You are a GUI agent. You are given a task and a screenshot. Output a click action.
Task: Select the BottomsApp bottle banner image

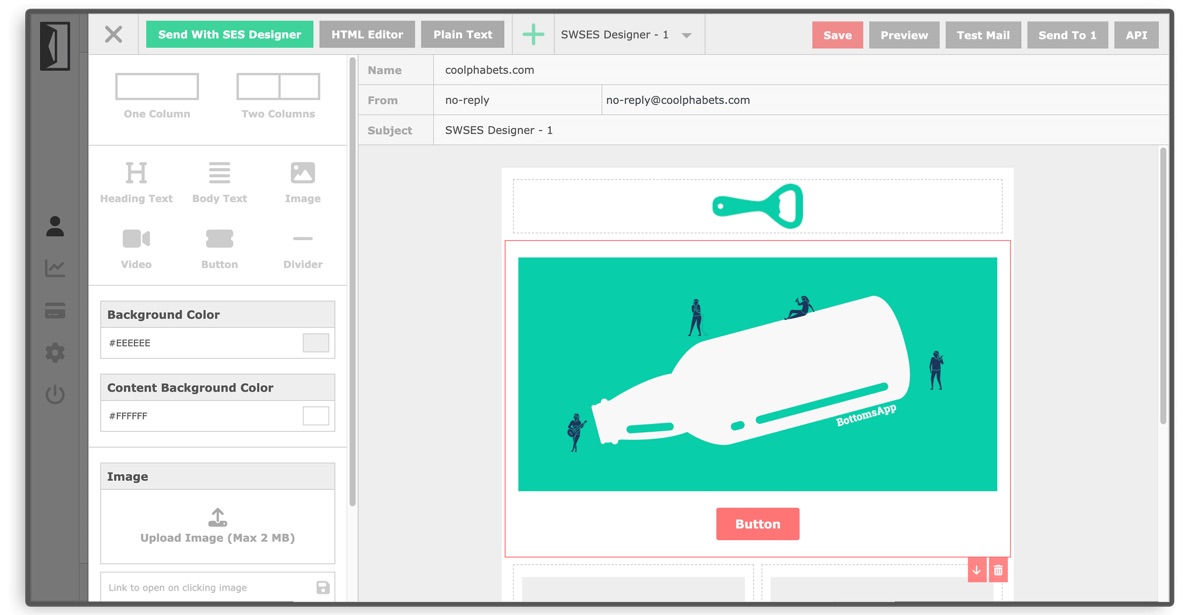758,374
